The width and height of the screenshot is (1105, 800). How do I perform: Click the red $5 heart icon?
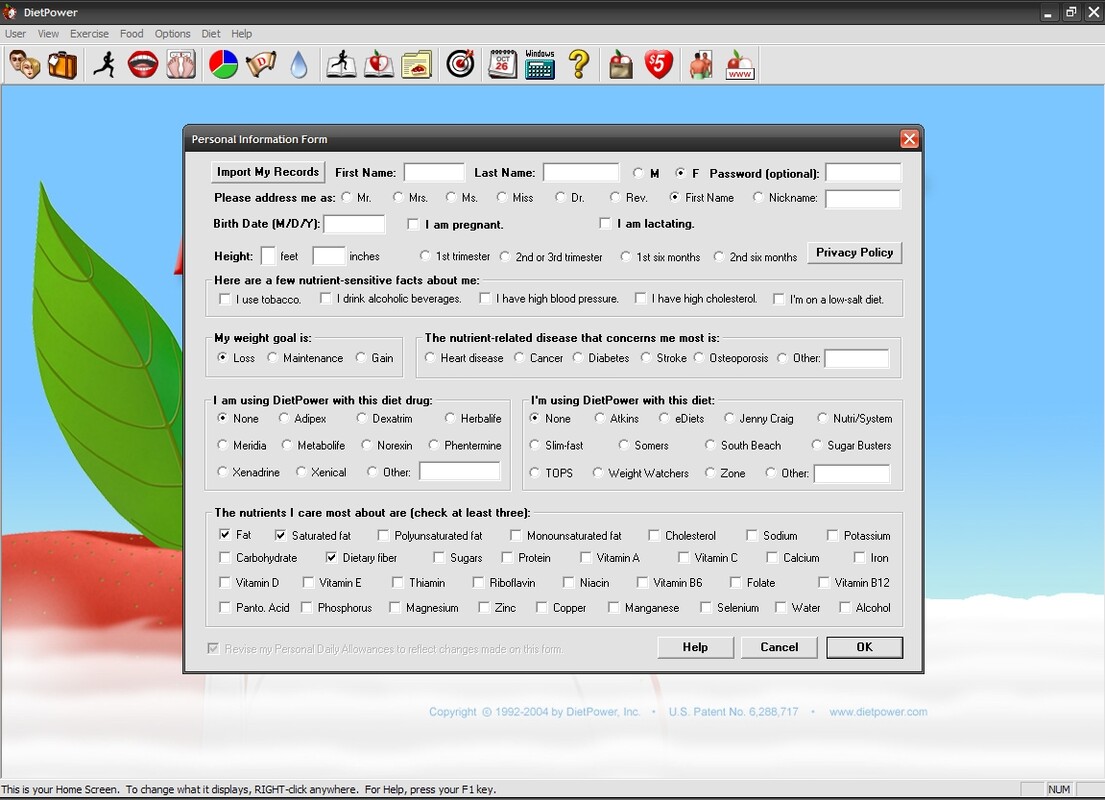[x=658, y=65]
